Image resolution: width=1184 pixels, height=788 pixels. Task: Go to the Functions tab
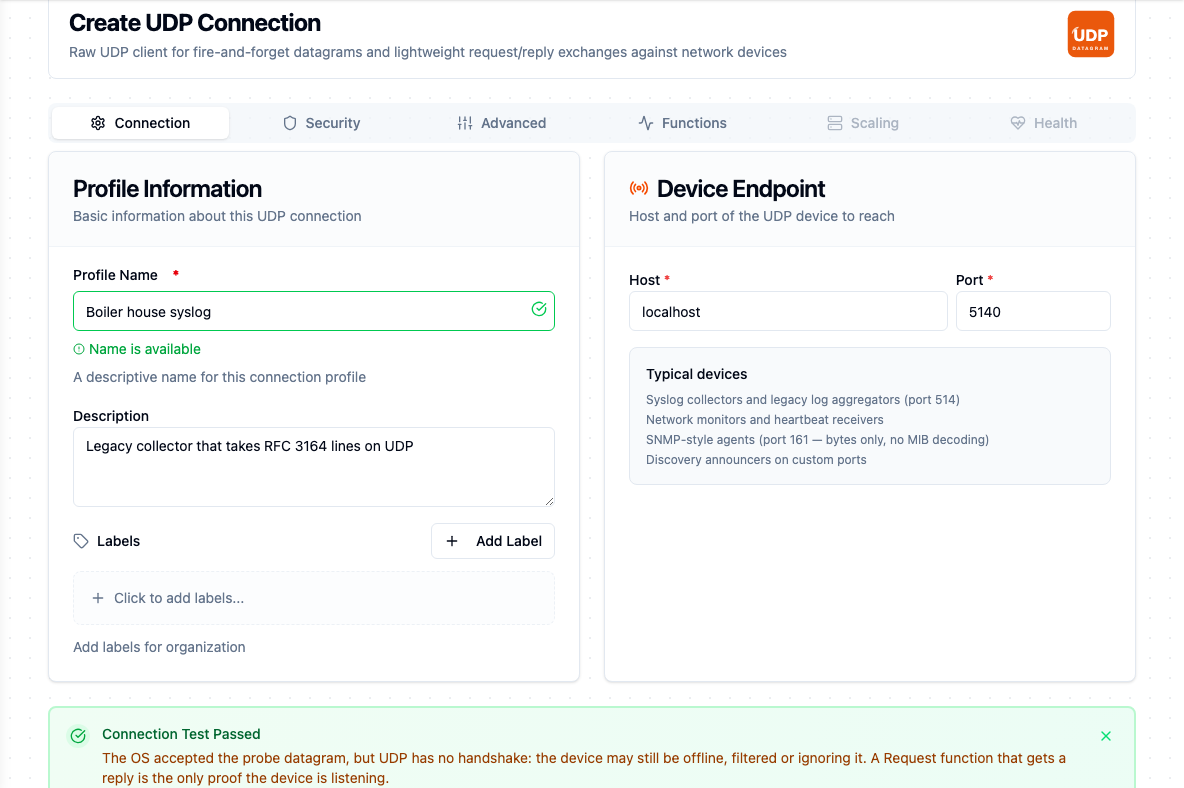click(x=683, y=123)
